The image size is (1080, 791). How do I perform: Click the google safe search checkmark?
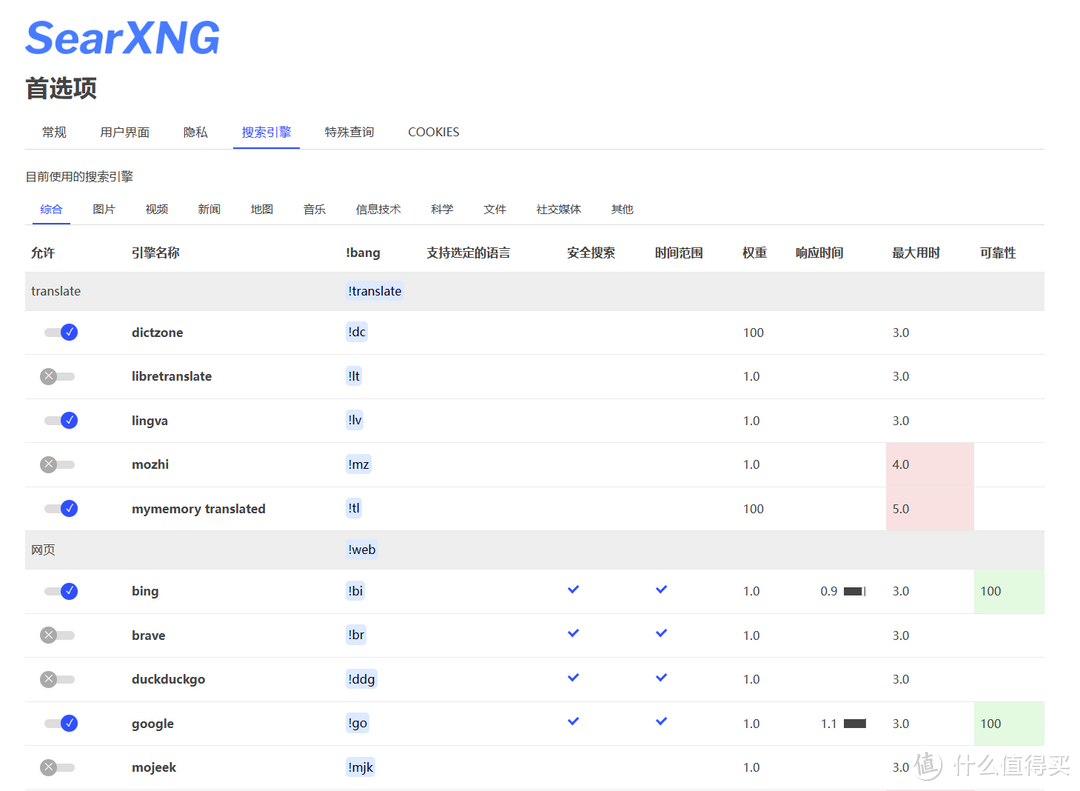coord(573,721)
